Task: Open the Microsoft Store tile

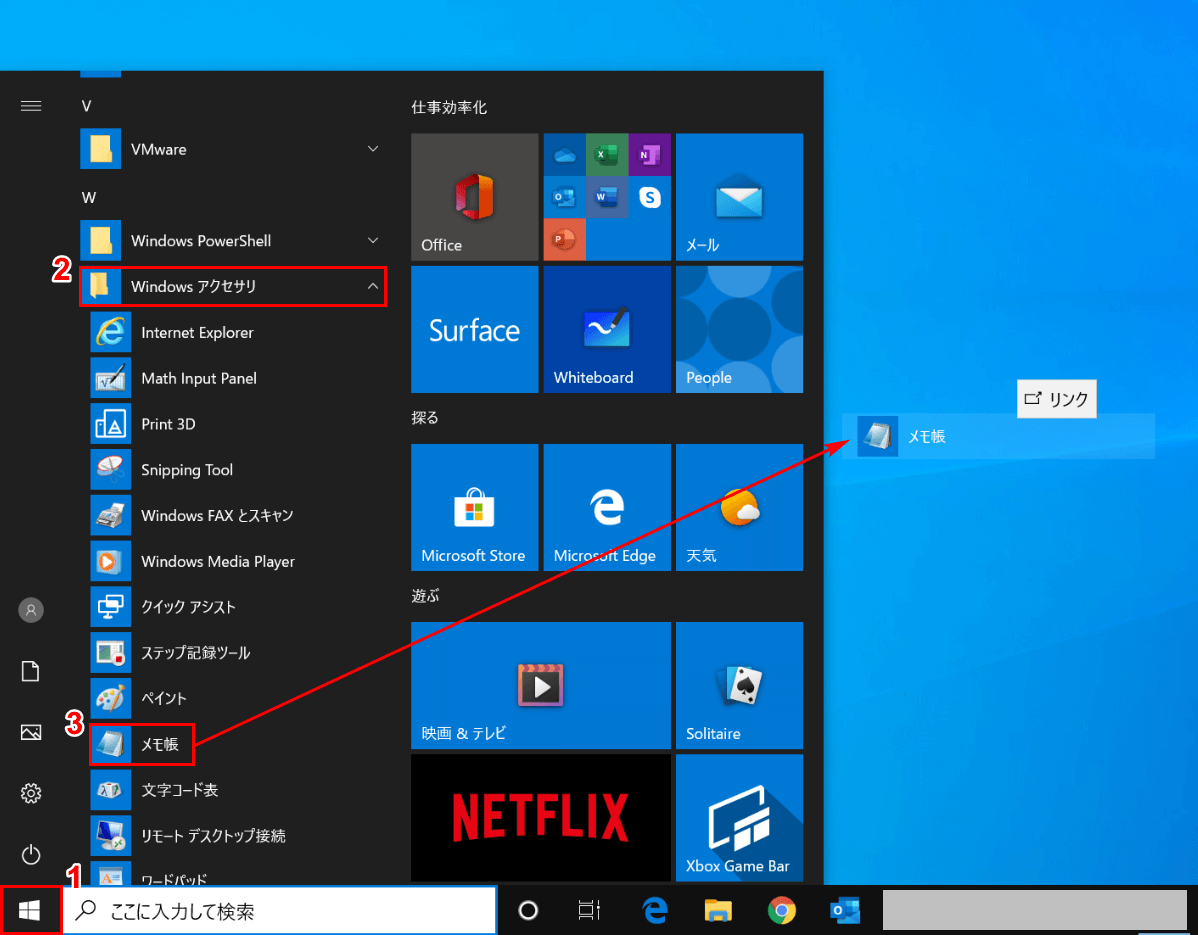Action: coord(474,507)
